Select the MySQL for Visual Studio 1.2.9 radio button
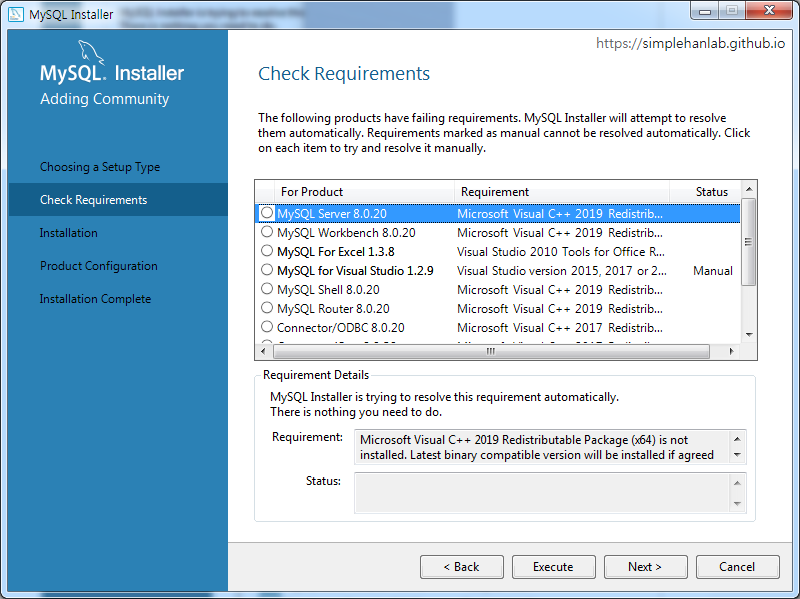Viewport: 800px width, 599px height. [267, 269]
